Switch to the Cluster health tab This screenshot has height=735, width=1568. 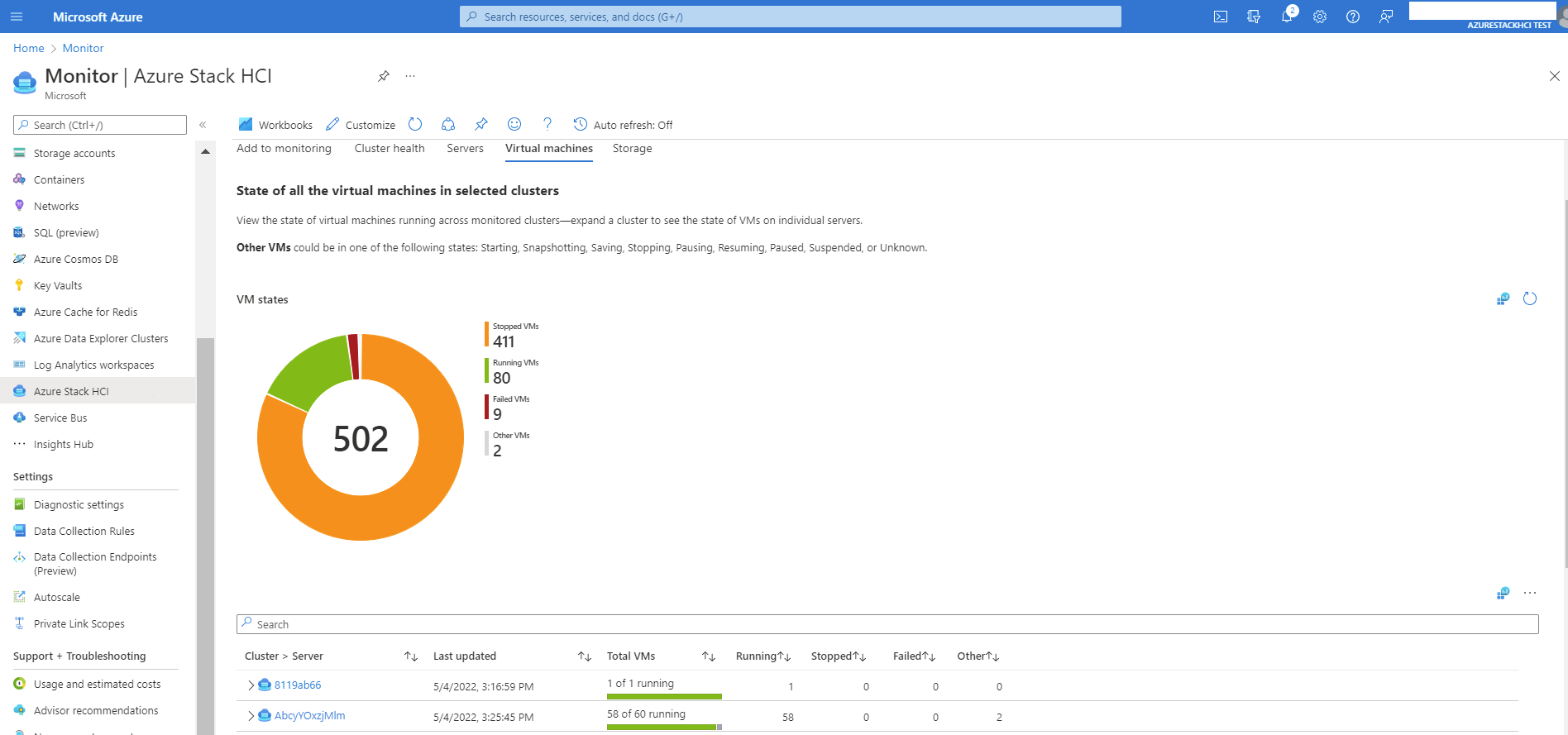390,148
